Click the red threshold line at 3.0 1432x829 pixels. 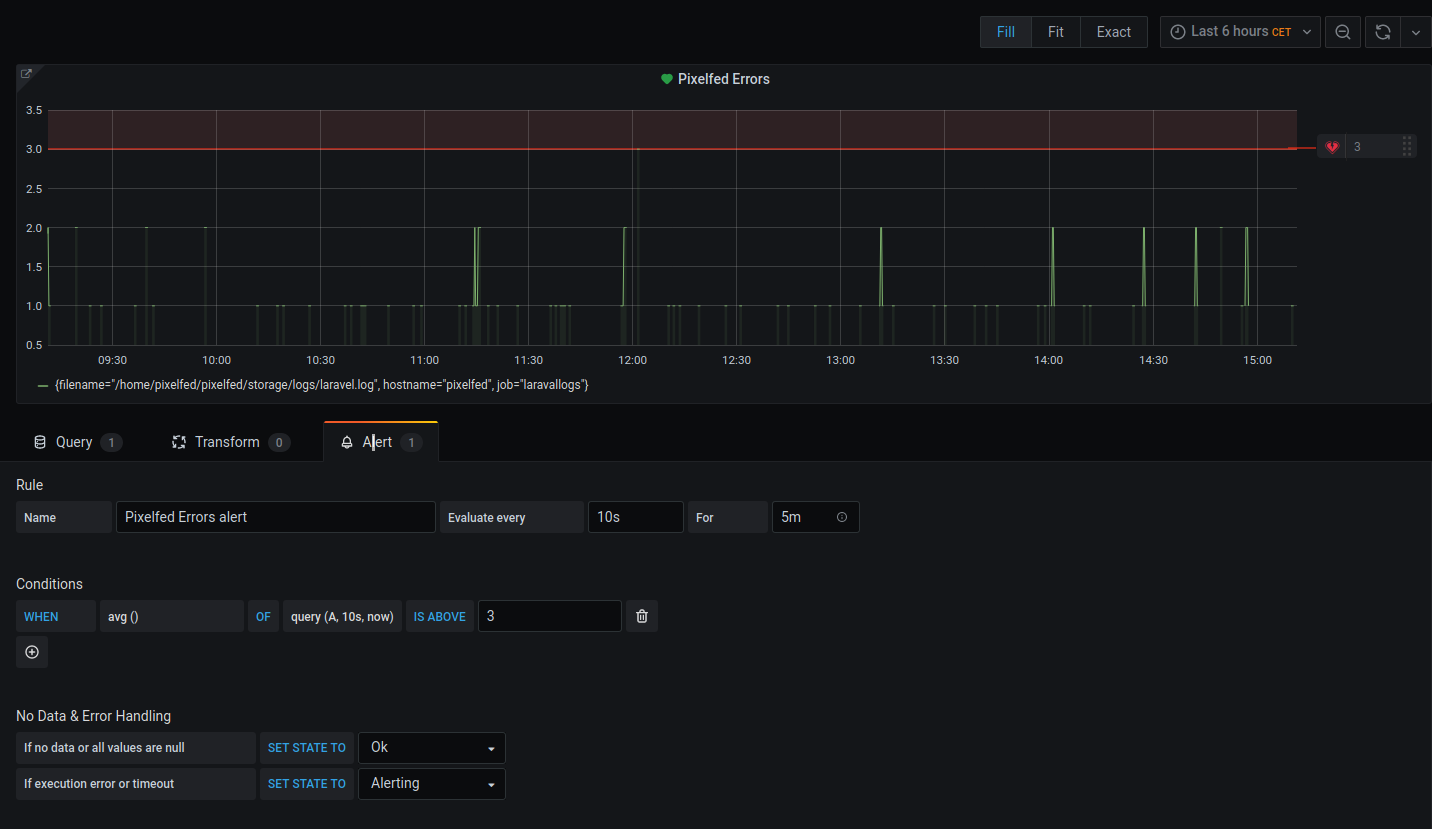(672, 149)
